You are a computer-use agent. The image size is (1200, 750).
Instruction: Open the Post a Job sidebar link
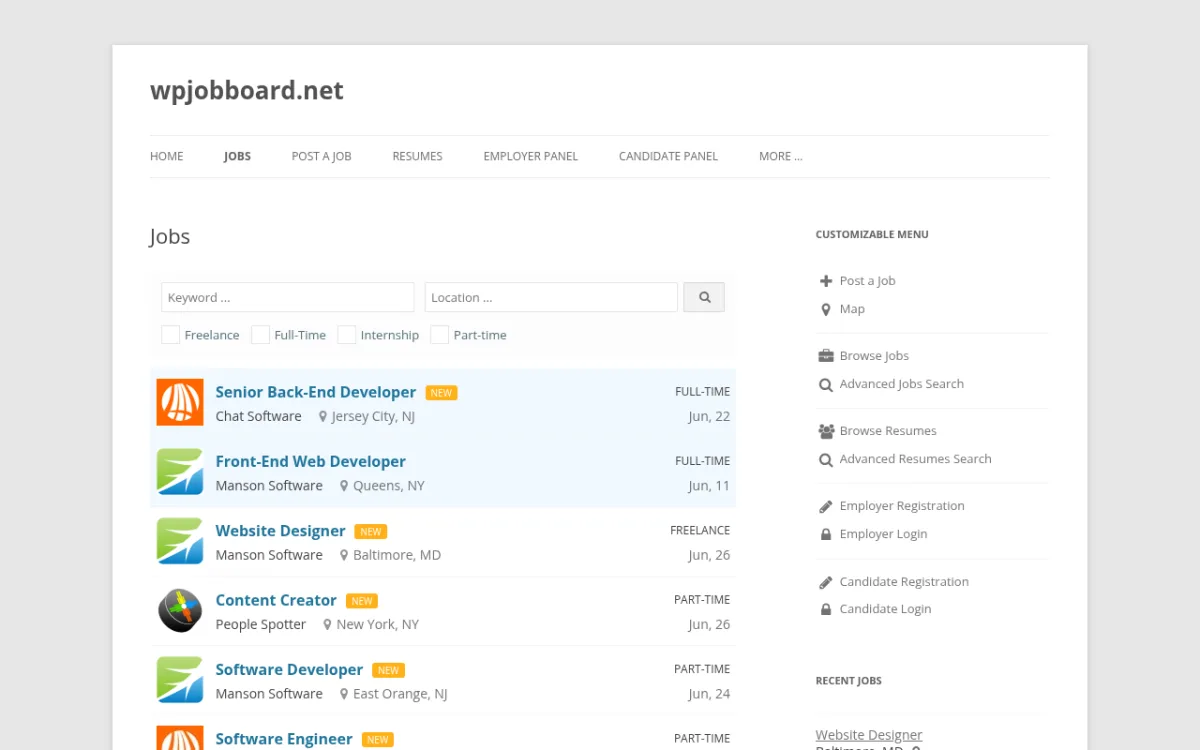pyautogui.click(x=868, y=281)
